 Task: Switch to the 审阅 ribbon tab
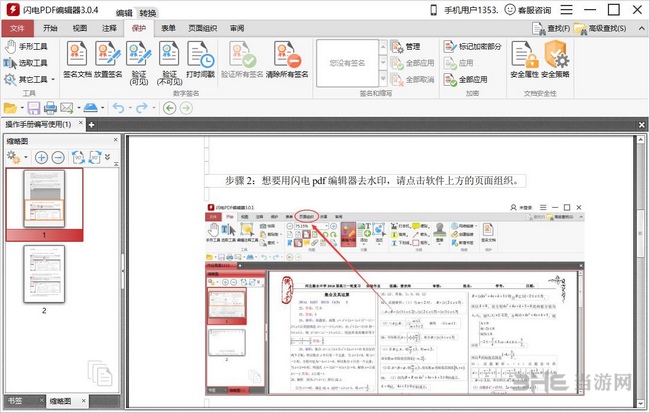coord(237,28)
